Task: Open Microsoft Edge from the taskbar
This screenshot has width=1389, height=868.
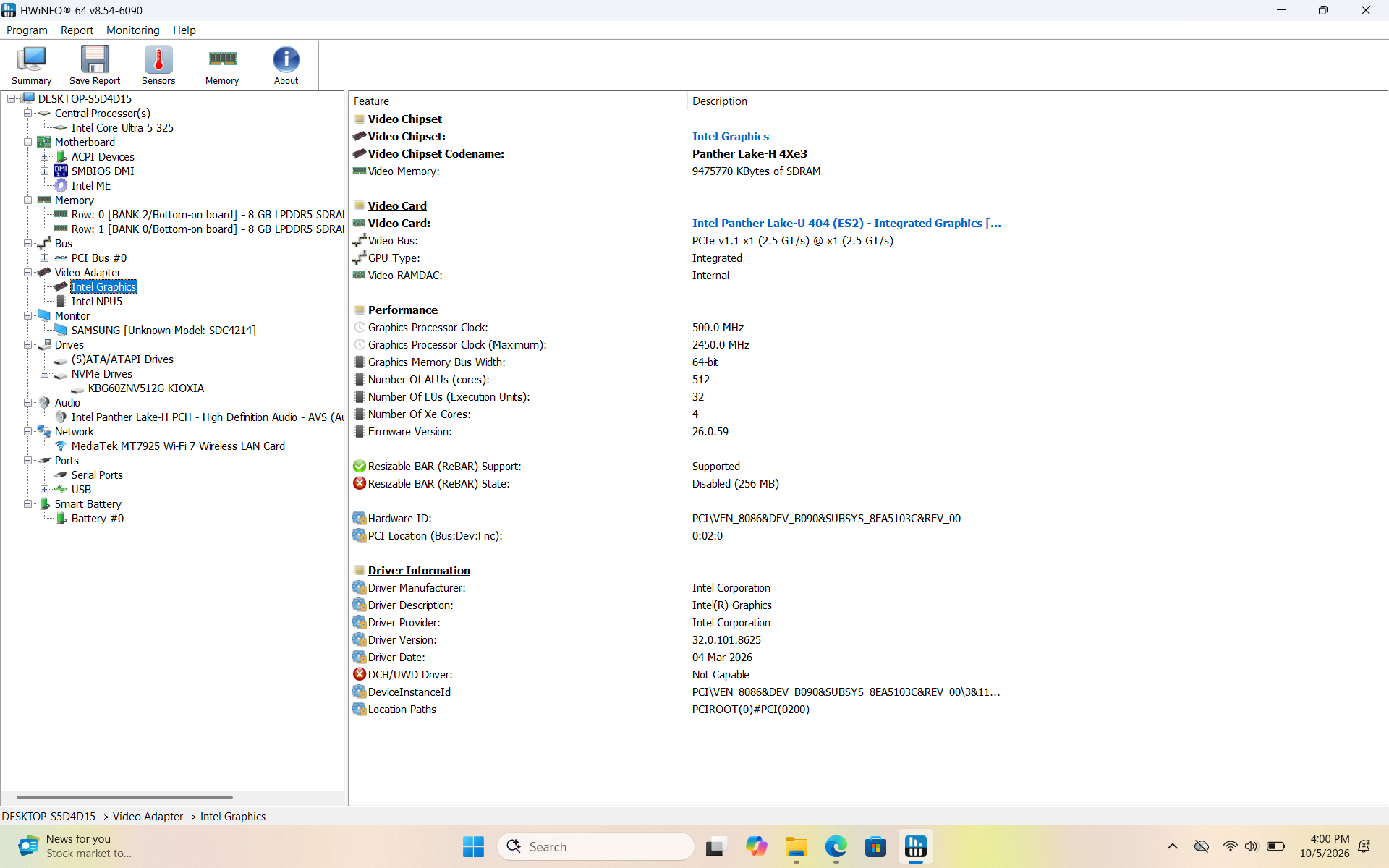Action: point(836,846)
